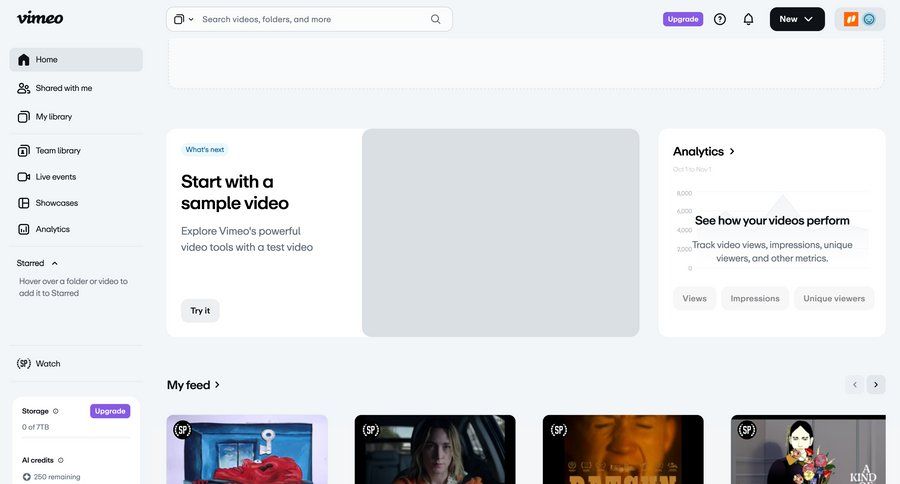Viewport: 900px width, 484px height.
Task: Click the Home house icon
Action: (24, 60)
